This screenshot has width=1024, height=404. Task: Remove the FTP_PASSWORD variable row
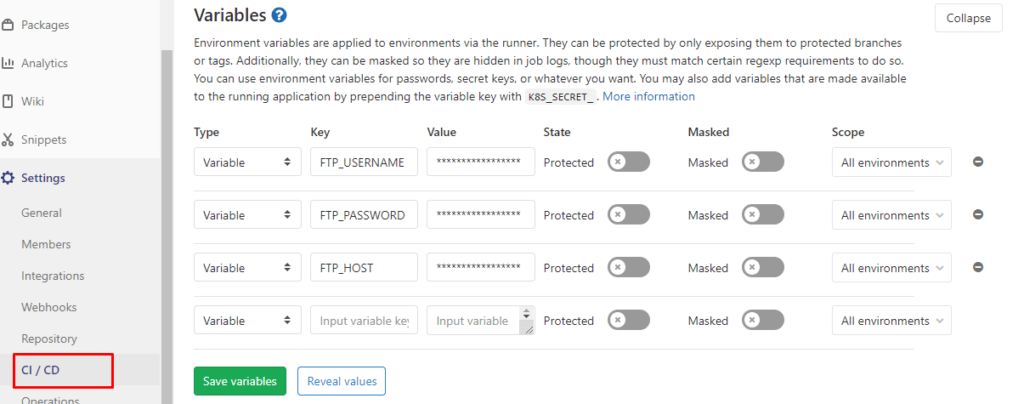pos(978,215)
